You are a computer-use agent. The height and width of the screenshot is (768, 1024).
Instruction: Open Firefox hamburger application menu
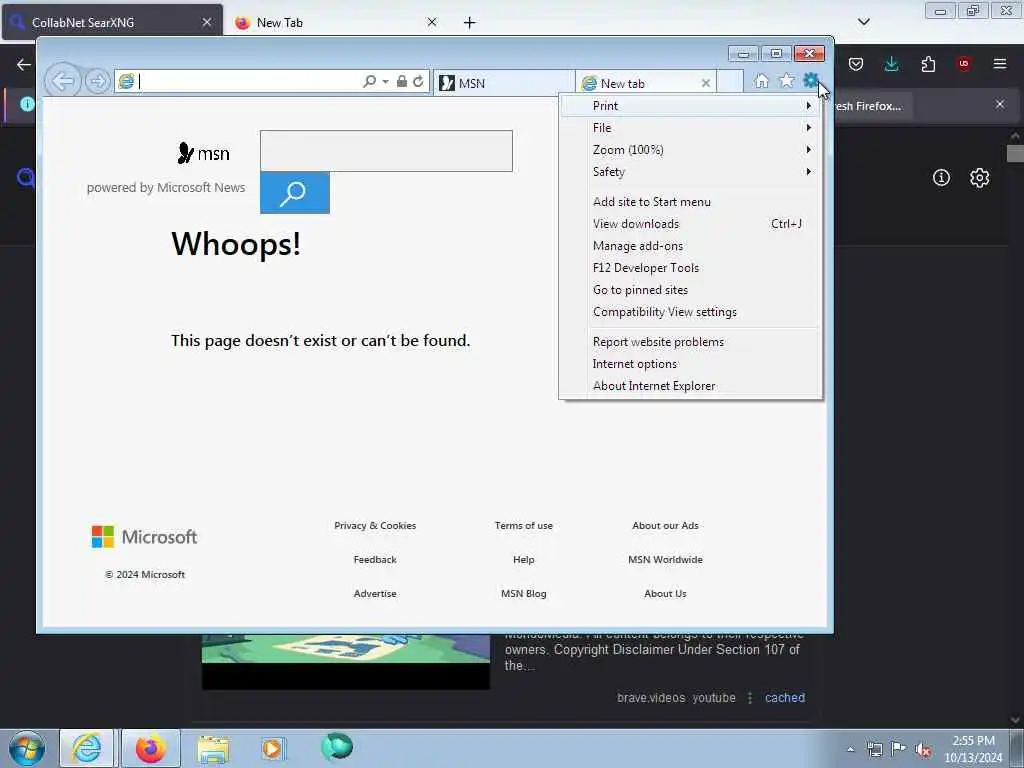click(1000, 64)
